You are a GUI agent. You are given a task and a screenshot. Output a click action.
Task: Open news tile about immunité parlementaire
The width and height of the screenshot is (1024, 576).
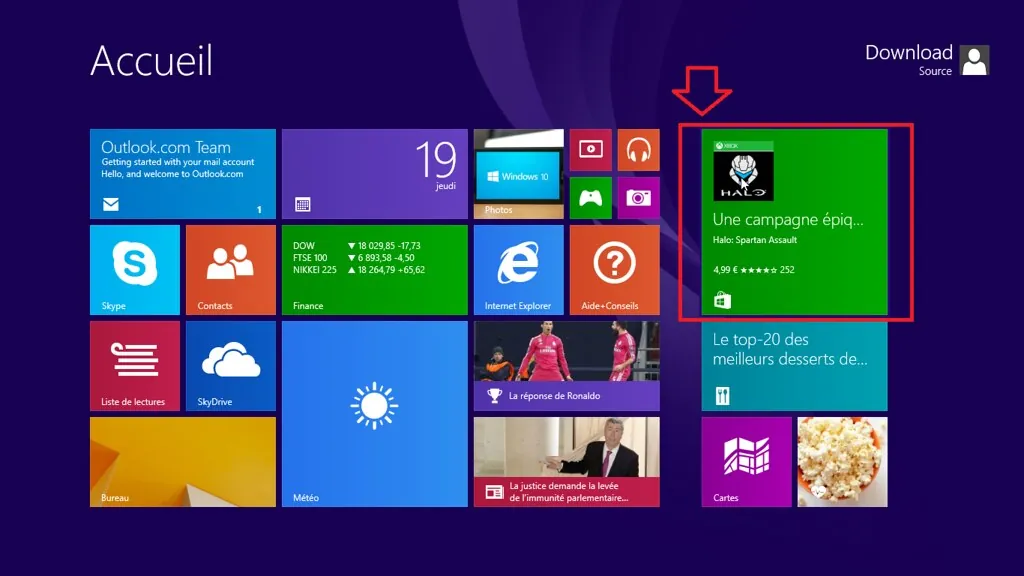[567, 462]
